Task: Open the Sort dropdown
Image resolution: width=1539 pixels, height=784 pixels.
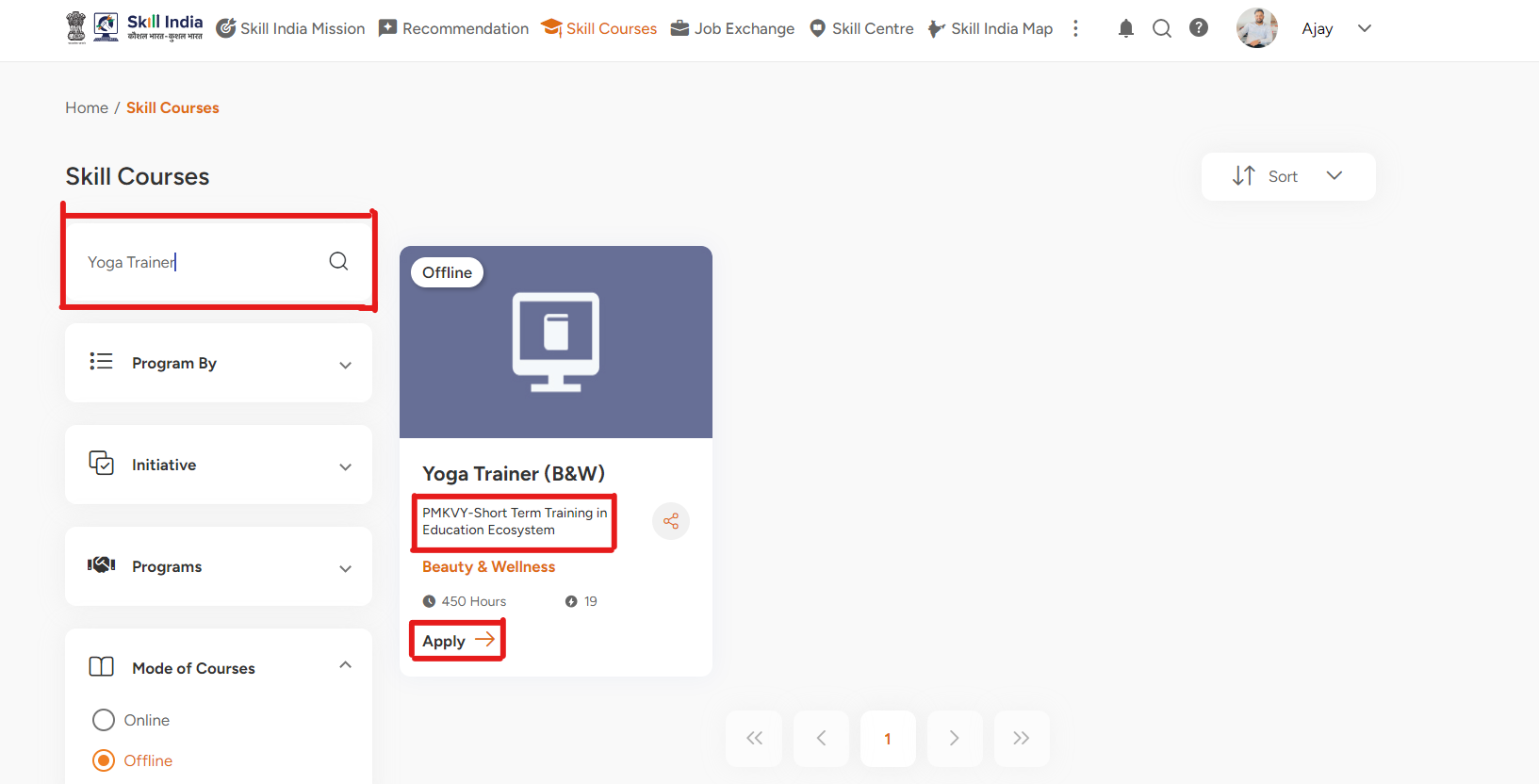Action: click(1288, 176)
